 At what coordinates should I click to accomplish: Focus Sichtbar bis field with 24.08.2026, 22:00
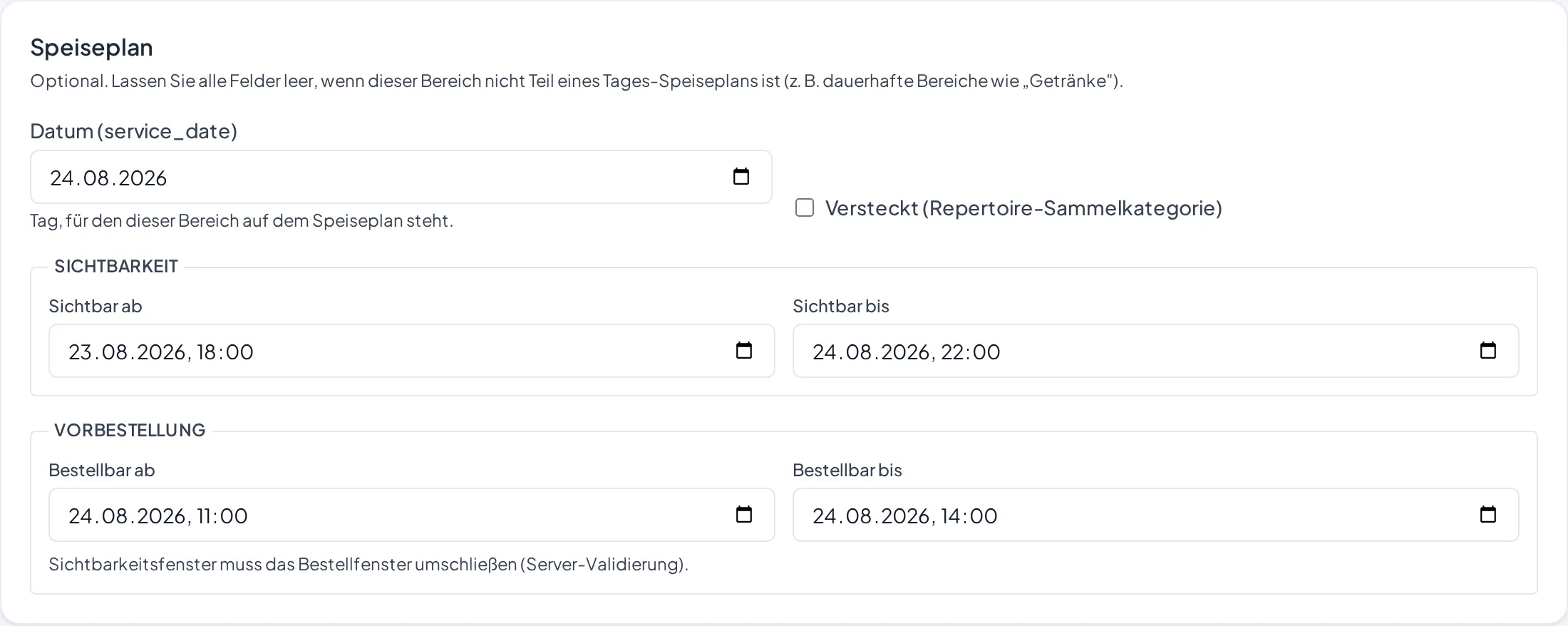(1156, 351)
